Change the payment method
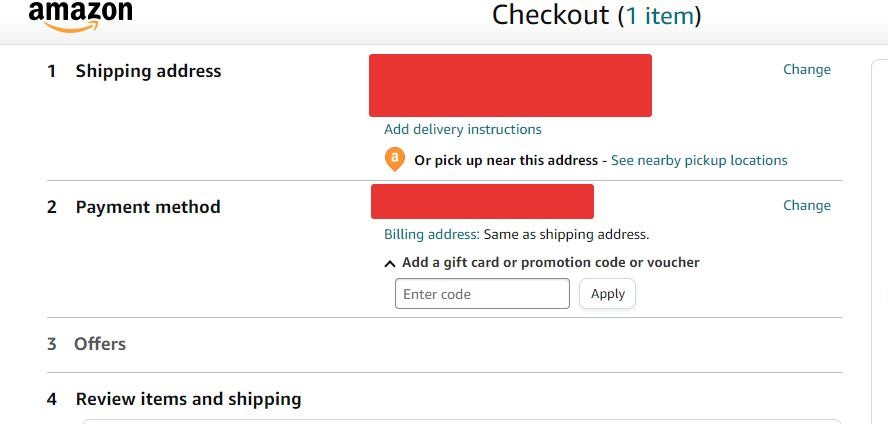Viewport: 888px width, 424px height. pos(806,205)
